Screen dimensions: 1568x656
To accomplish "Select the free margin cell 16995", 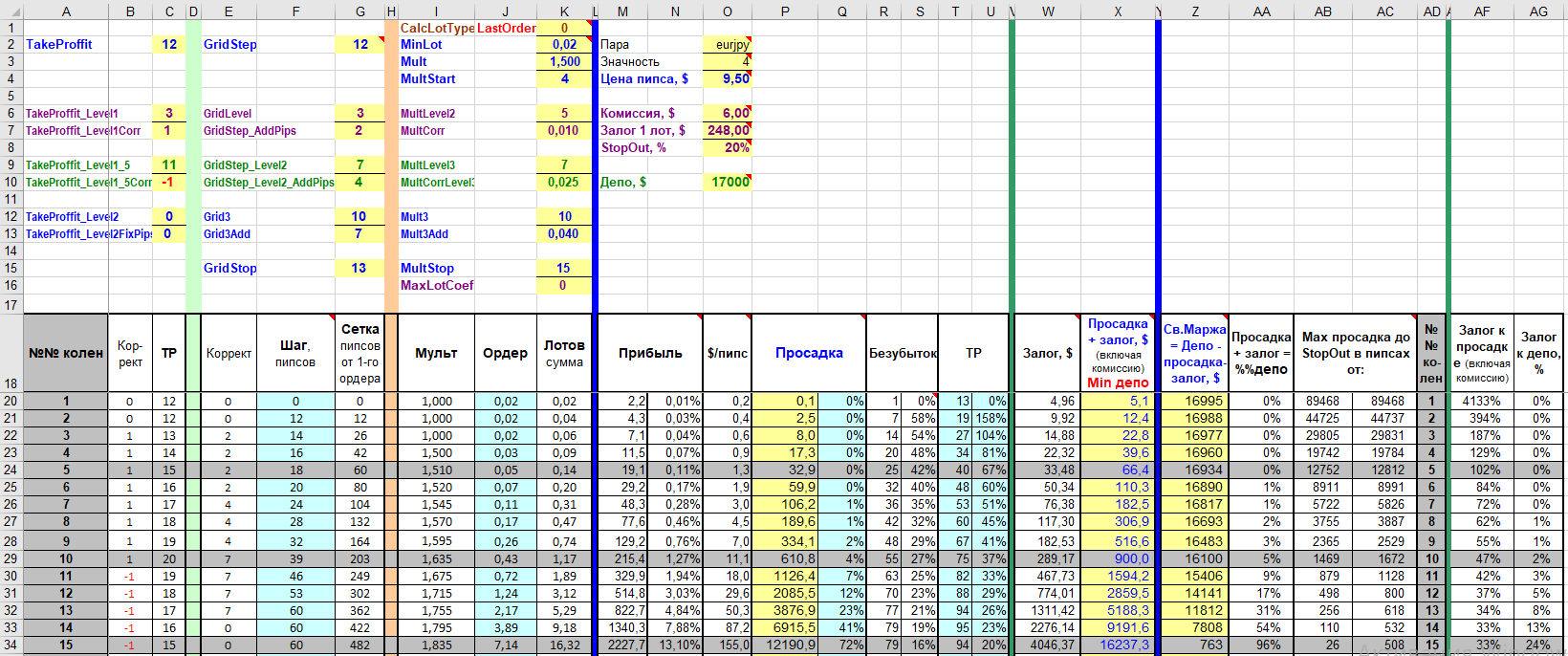I will [x=1195, y=401].
